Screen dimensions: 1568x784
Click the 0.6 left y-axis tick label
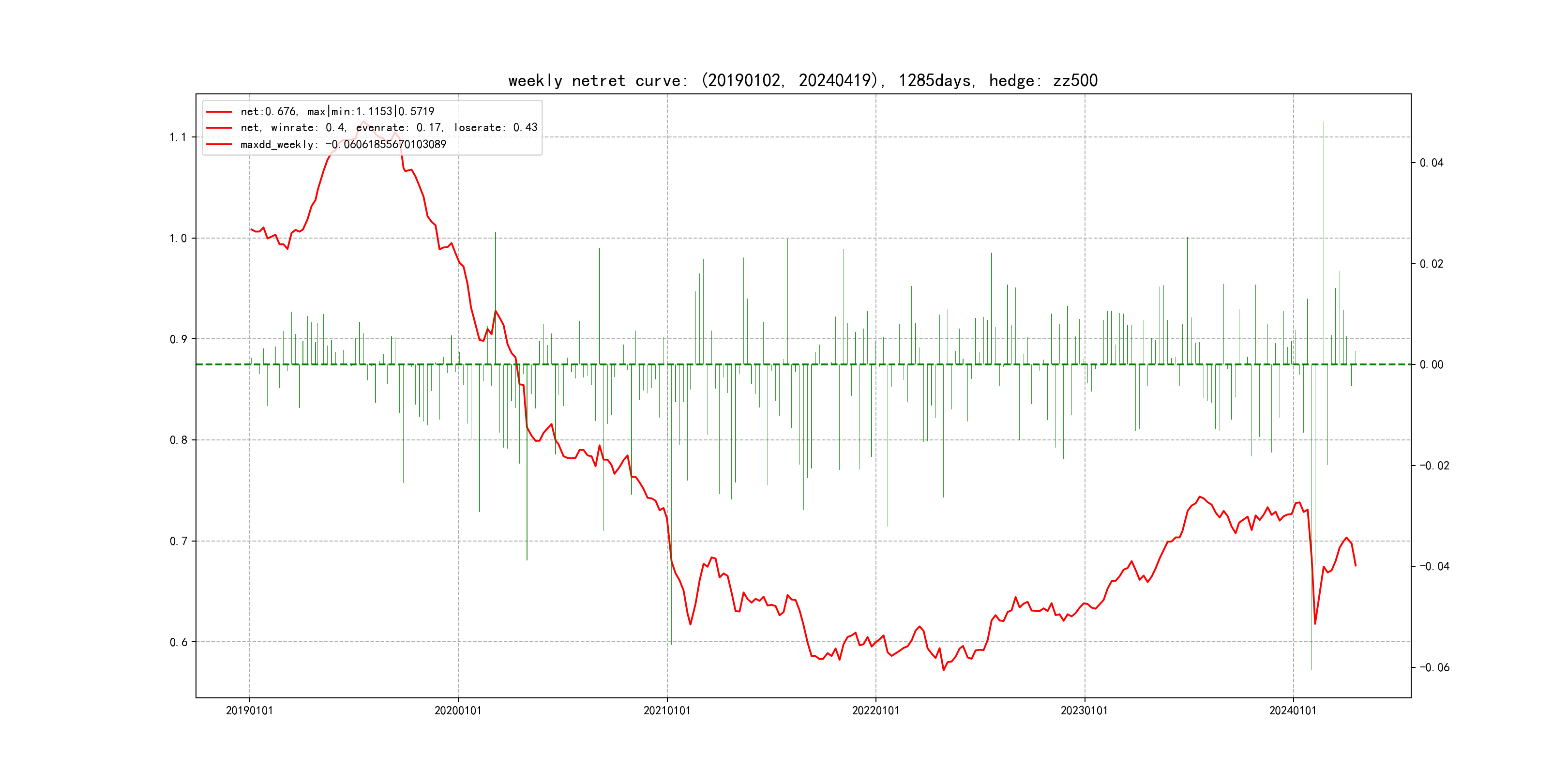tap(178, 642)
